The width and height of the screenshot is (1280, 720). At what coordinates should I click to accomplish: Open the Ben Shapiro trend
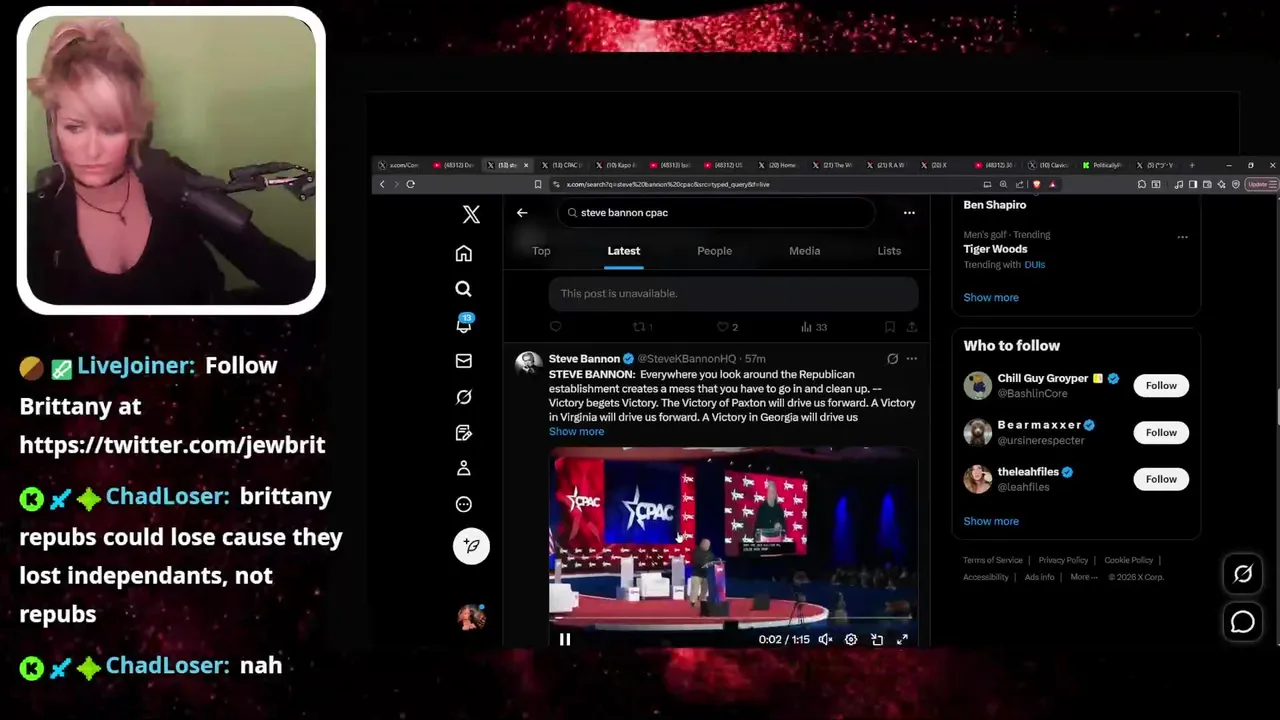pyautogui.click(x=994, y=205)
